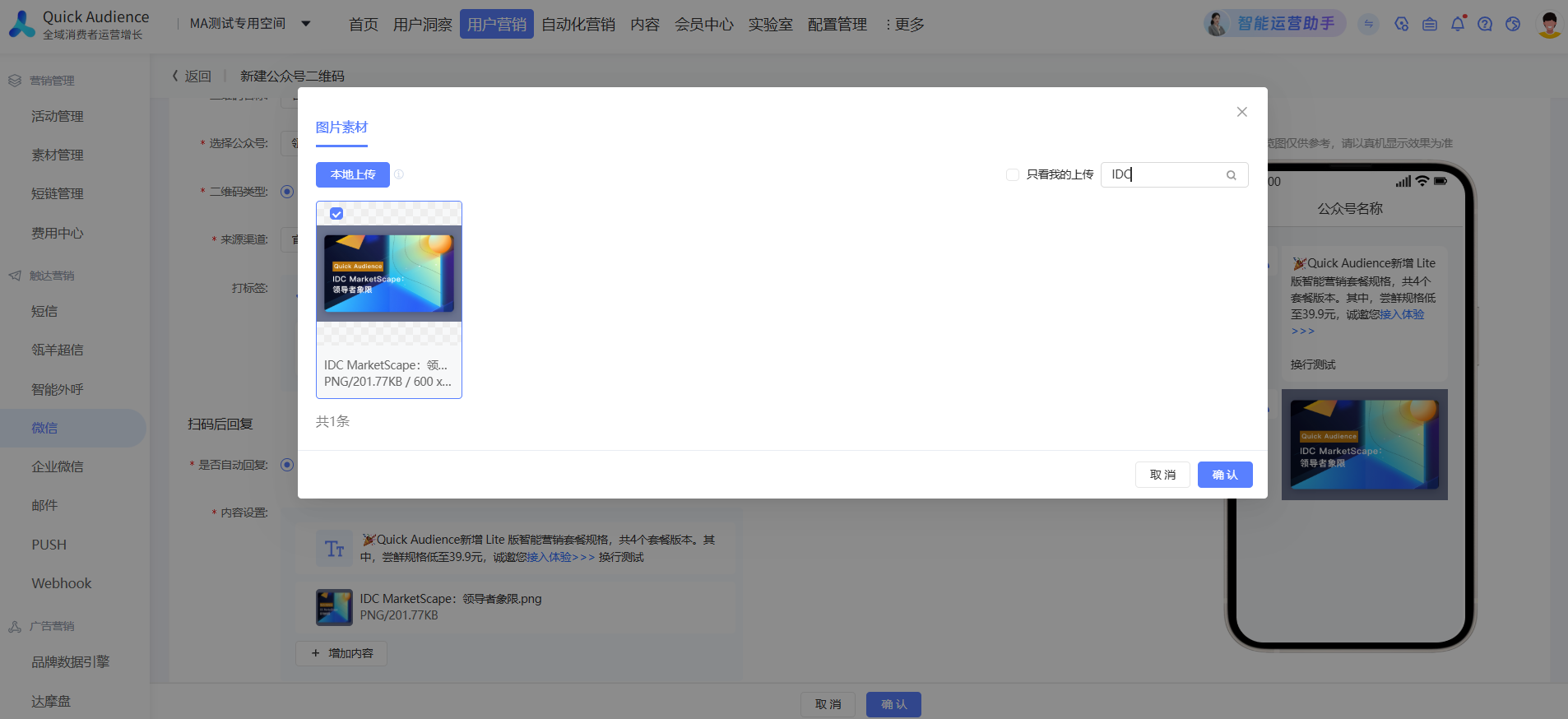This screenshot has width=1568, height=719.
Task: Open the 内容 menu
Action: tap(645, 25)
